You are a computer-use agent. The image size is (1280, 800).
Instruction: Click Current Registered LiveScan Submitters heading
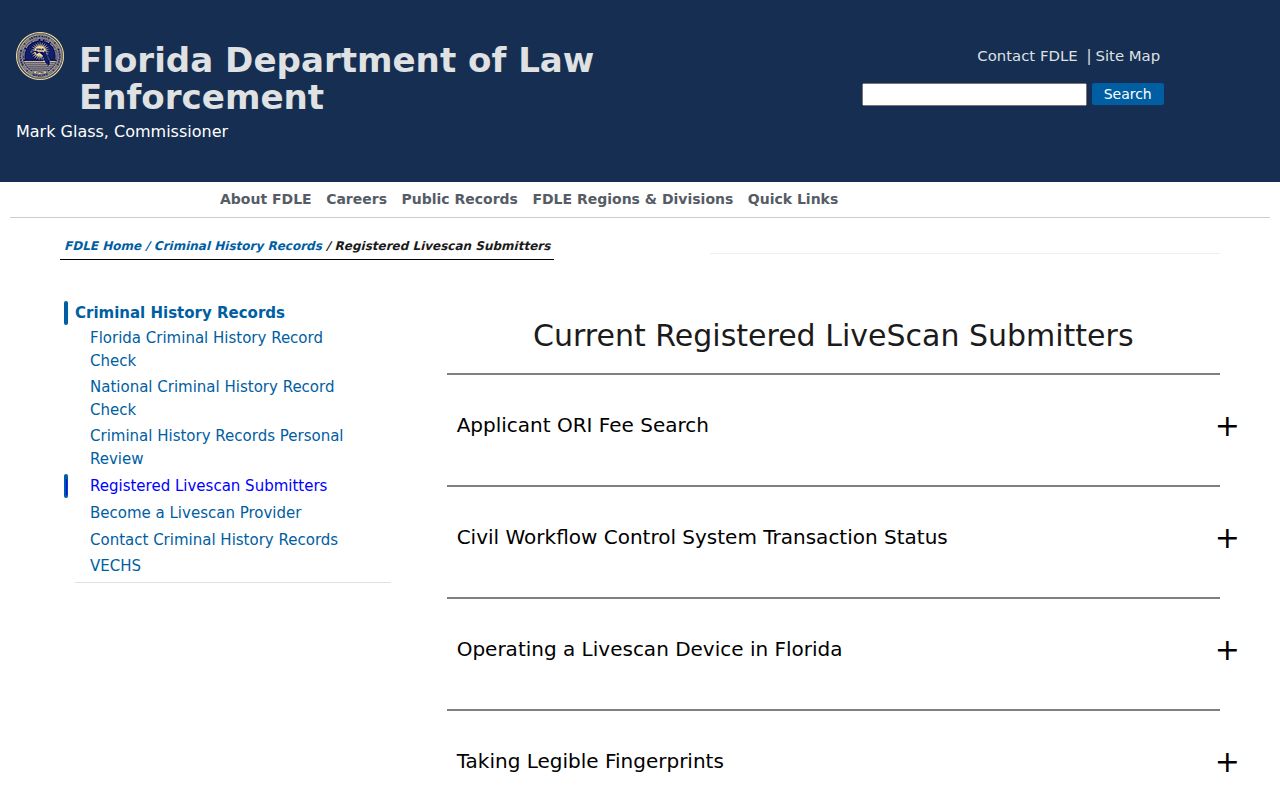click(x=833, y=335)
